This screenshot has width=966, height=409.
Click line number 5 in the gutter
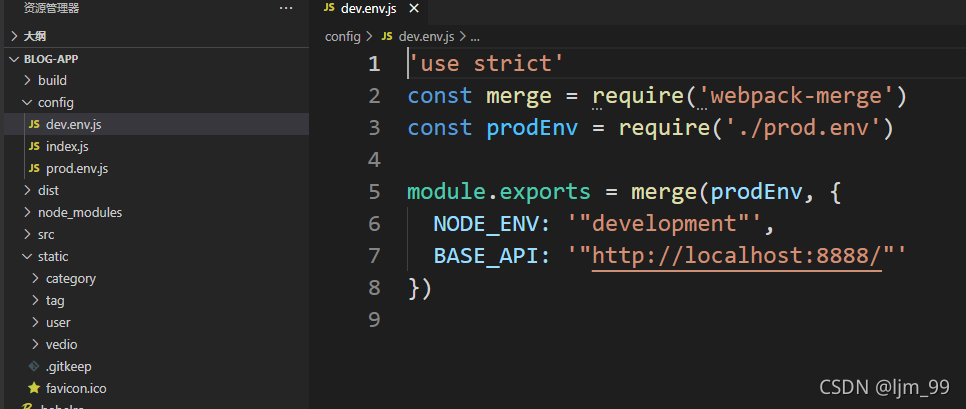coord(374,192)
